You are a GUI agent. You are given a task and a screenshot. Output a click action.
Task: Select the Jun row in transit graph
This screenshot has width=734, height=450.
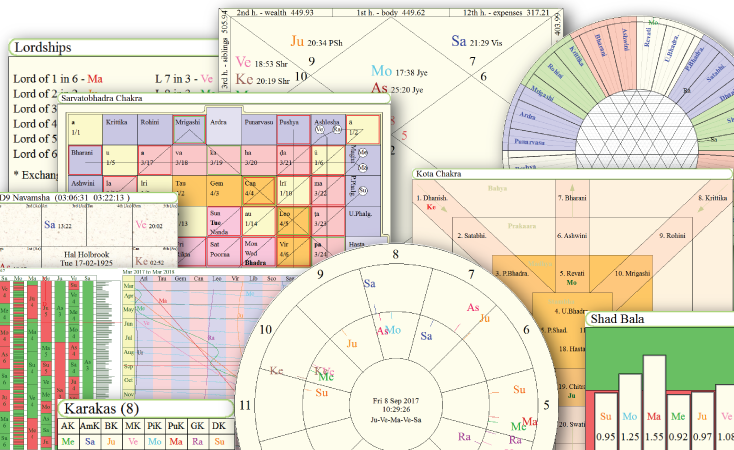[x=129, y=324]
